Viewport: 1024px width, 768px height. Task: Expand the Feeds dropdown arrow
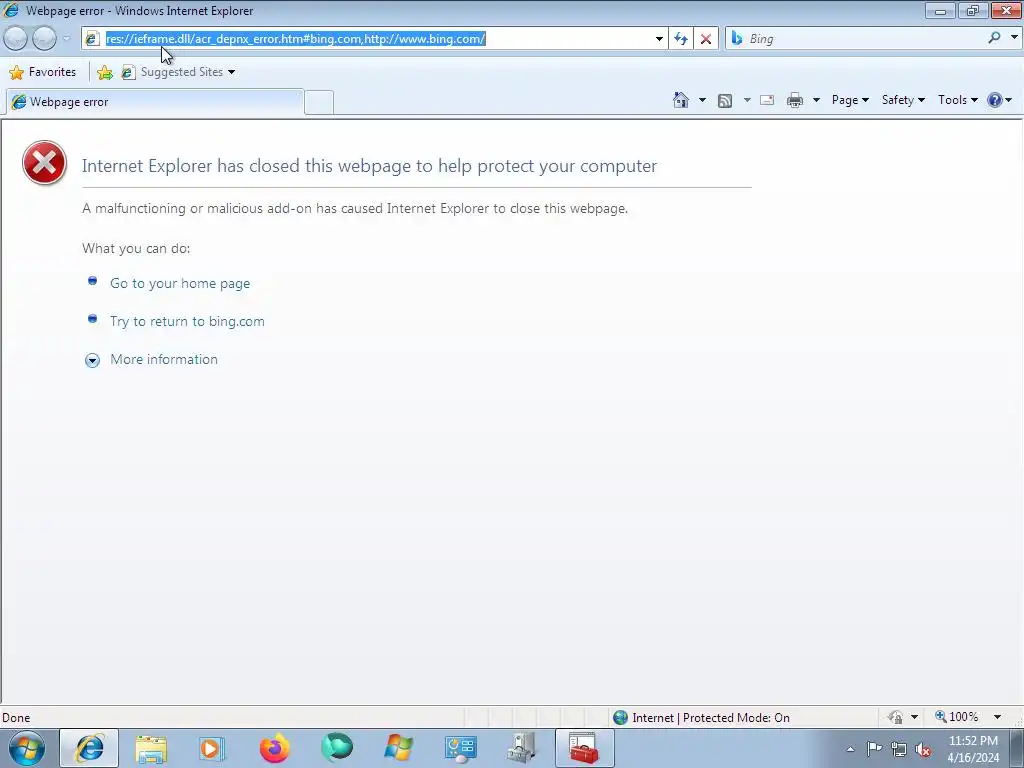click(x=747, y=100)
